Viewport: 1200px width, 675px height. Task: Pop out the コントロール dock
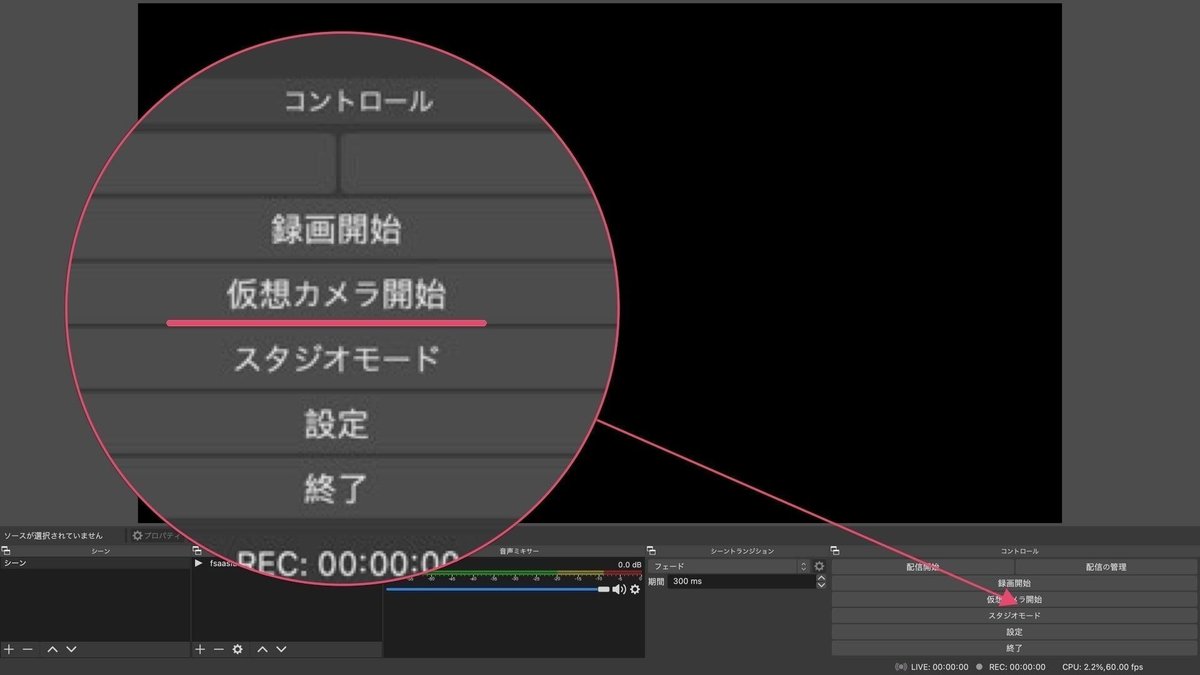835,551
